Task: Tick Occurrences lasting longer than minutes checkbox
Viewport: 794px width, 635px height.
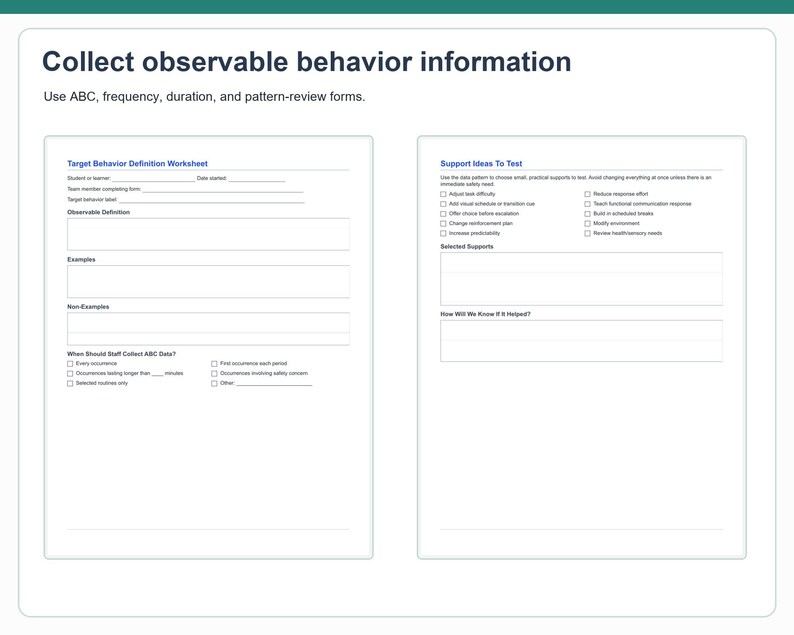Action: pos(70,374)
